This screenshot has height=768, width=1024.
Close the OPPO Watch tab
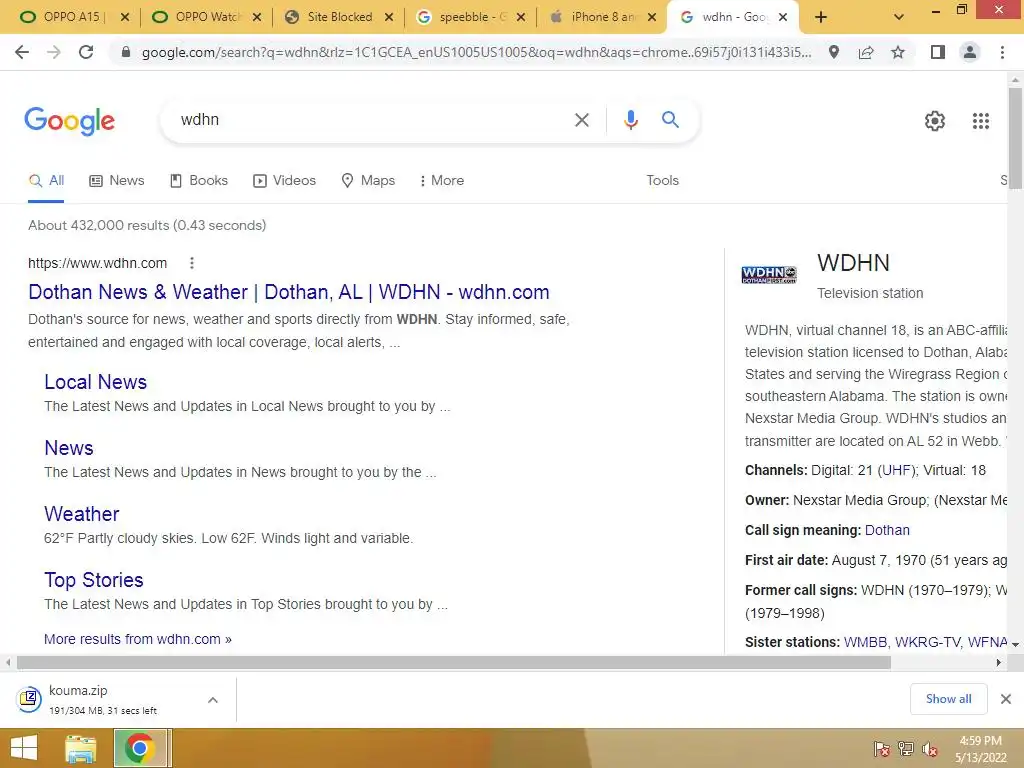pyautogui.click(x=257, y=18)
